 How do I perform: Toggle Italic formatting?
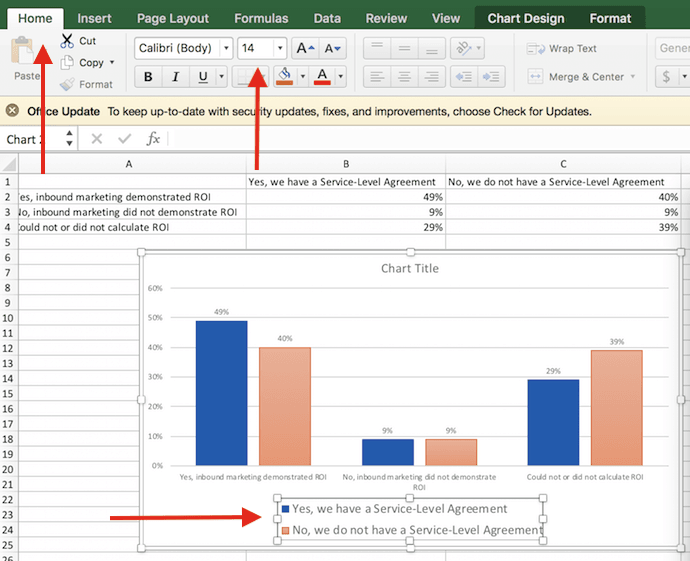pyautogui.click(x=177, y=77)
